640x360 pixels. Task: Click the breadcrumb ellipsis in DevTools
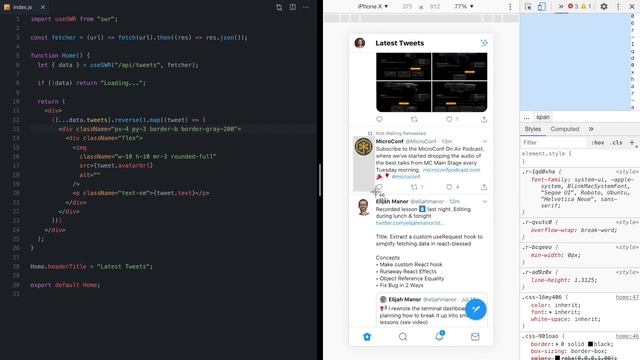tap(526, 118)
